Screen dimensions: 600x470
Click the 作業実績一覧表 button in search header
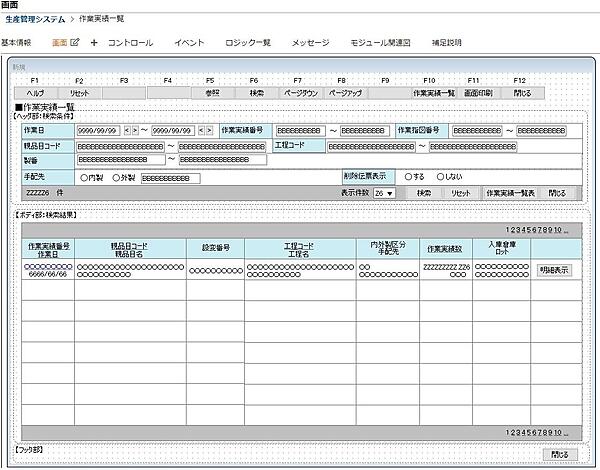[510, 193]
